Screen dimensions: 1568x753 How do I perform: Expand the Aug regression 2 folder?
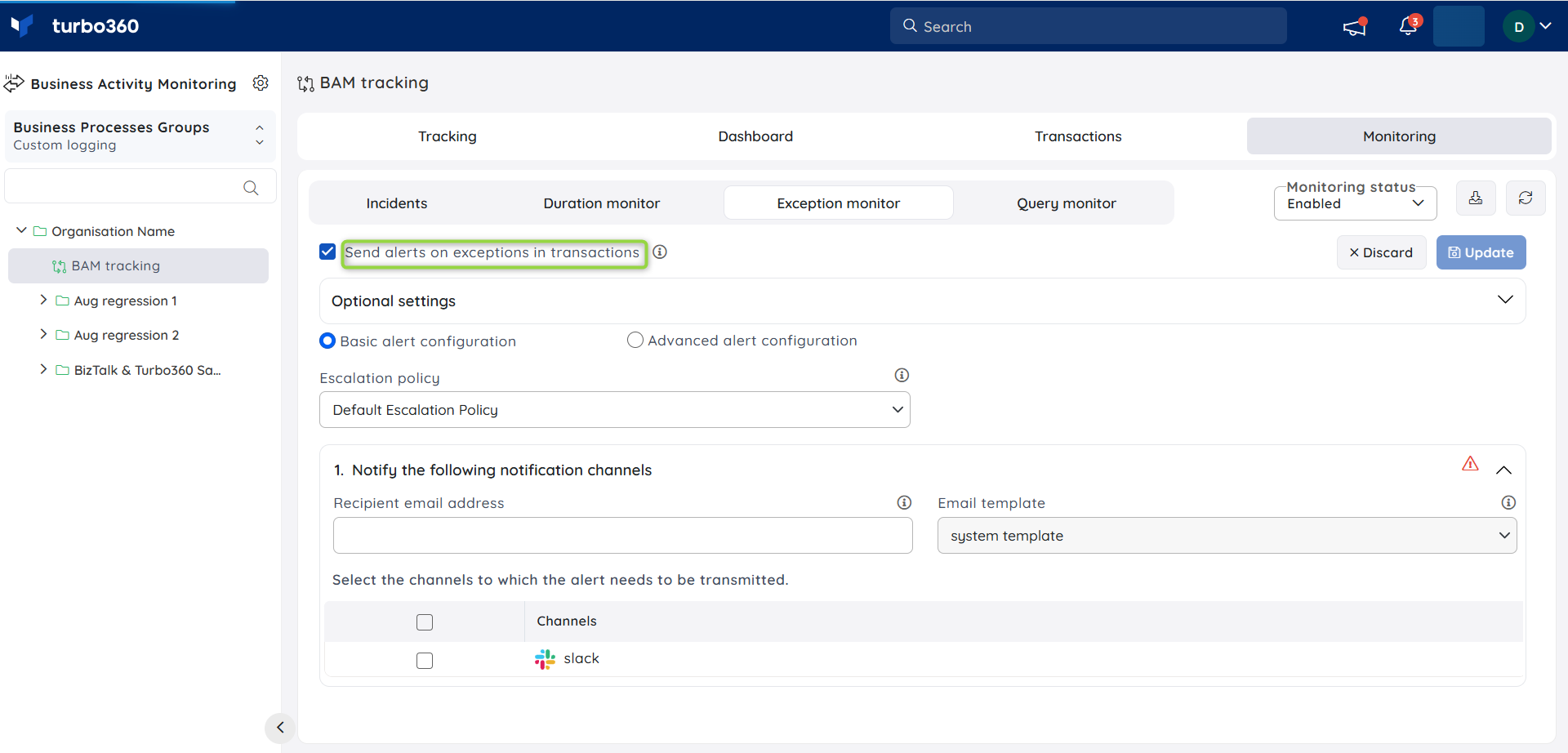tap(43, 335)
